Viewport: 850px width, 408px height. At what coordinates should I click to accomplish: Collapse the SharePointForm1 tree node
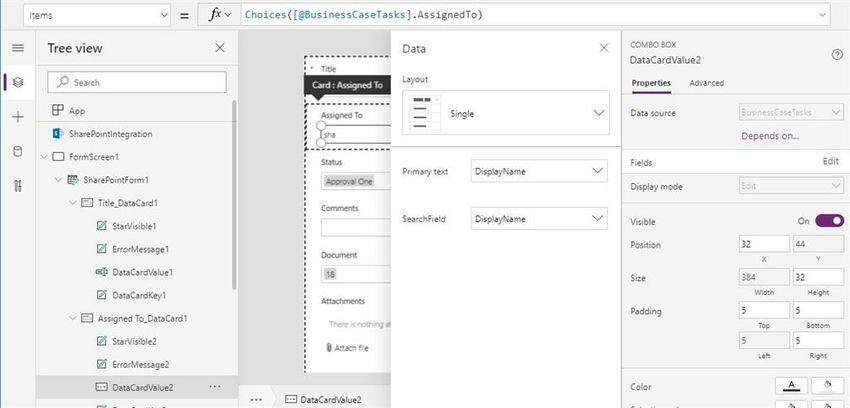click(x=59, y=179)
